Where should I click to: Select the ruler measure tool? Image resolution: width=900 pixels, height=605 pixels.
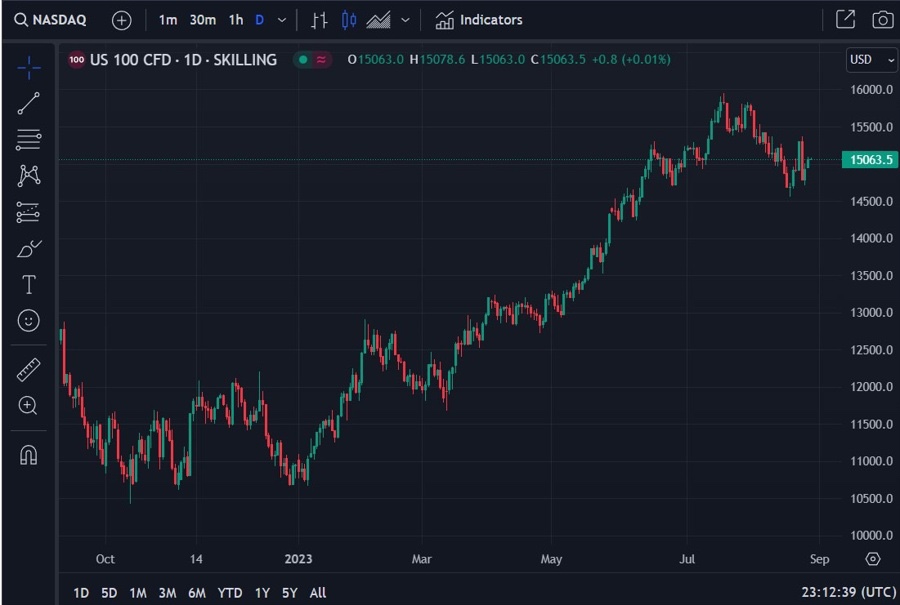coord(29,370)
